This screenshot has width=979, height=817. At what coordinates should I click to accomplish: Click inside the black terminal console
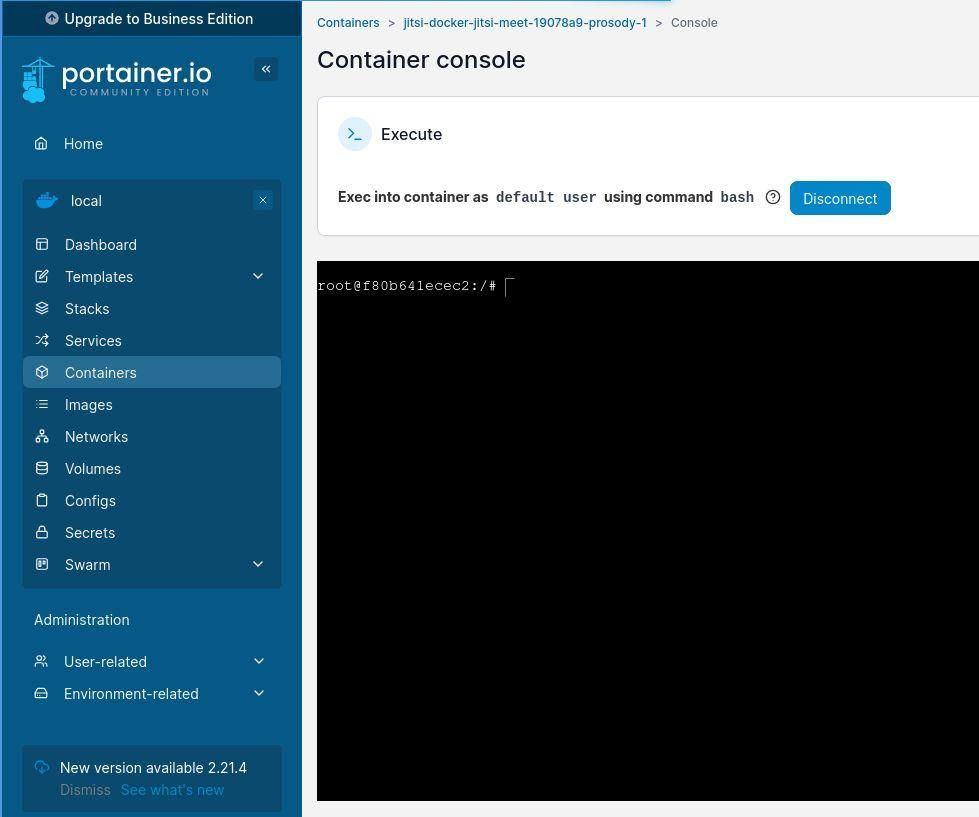pos(647,530)
